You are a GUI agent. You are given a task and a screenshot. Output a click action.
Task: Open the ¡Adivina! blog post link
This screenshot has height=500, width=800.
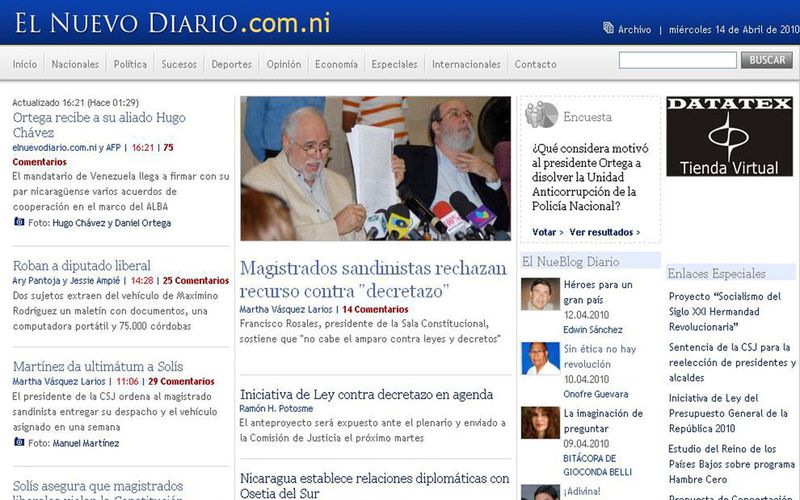(x=582, y=491)
